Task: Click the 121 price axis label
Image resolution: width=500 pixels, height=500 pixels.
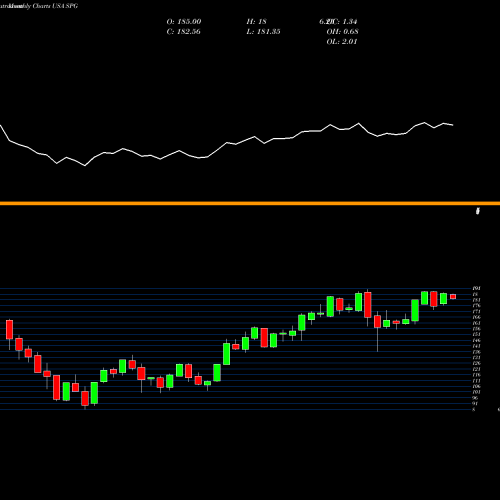Action: pos(476,369)
